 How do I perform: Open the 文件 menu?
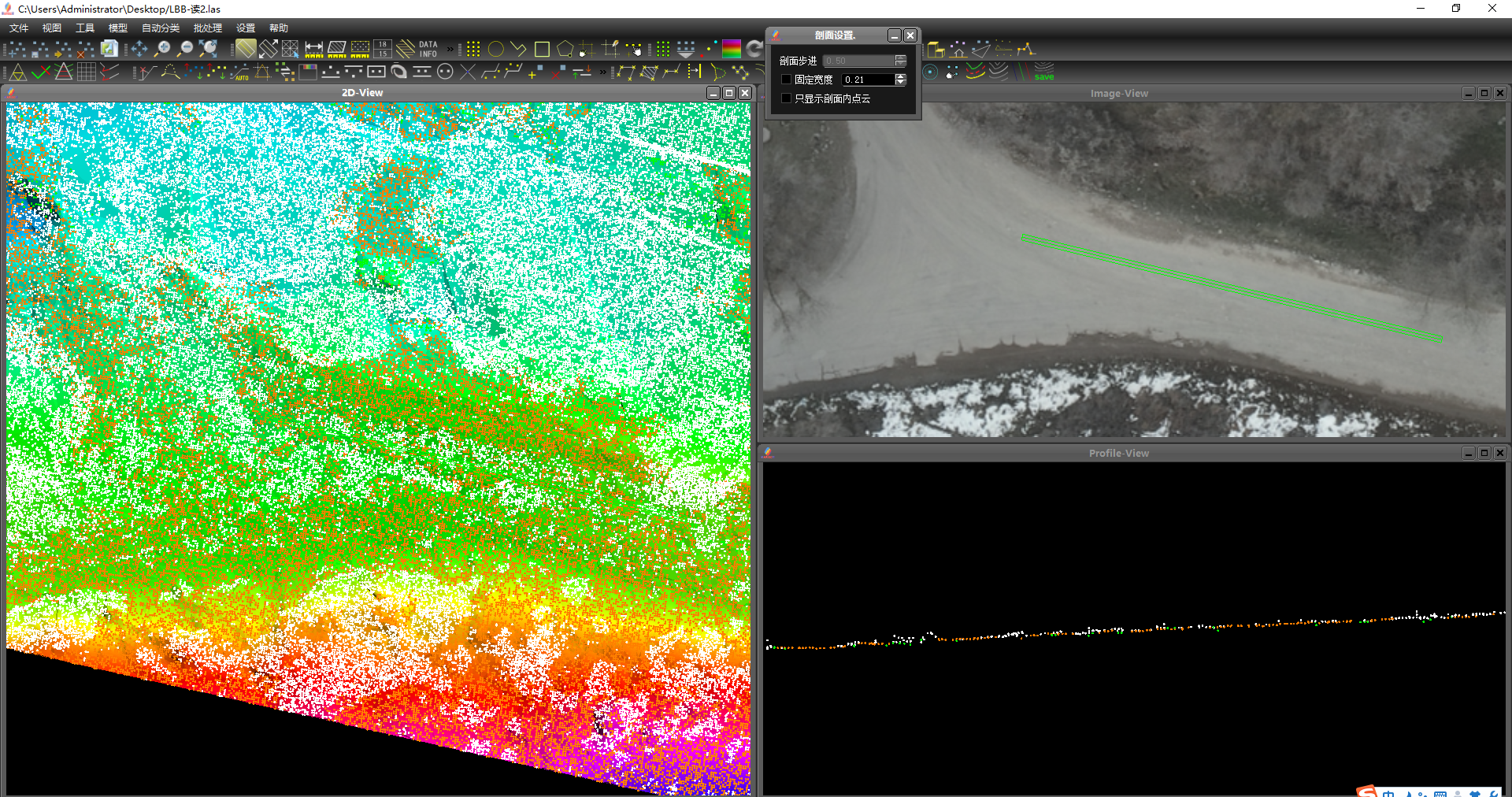pyautogui.click(x=19, y=28)
